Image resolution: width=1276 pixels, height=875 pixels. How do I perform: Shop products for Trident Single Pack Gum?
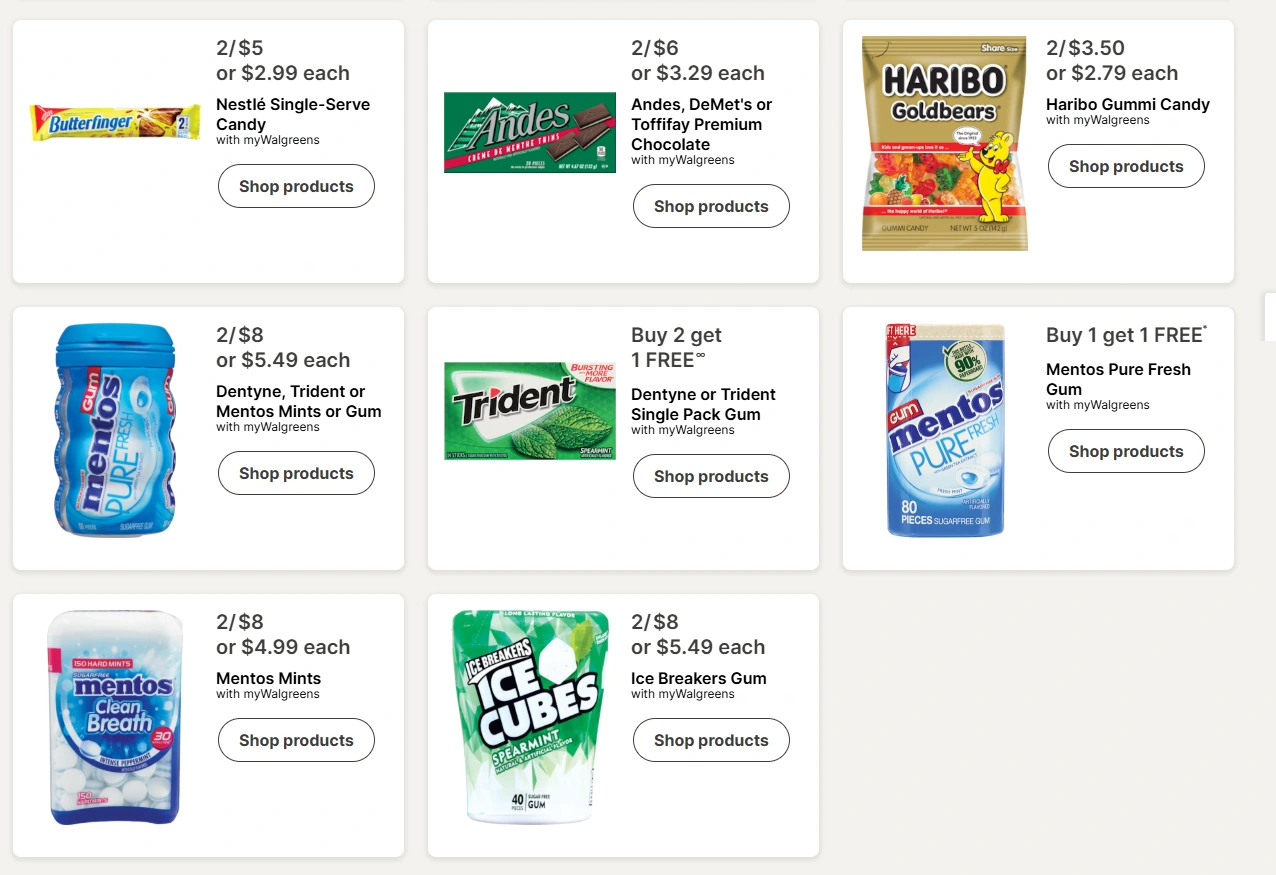click(x=711, y=477)
